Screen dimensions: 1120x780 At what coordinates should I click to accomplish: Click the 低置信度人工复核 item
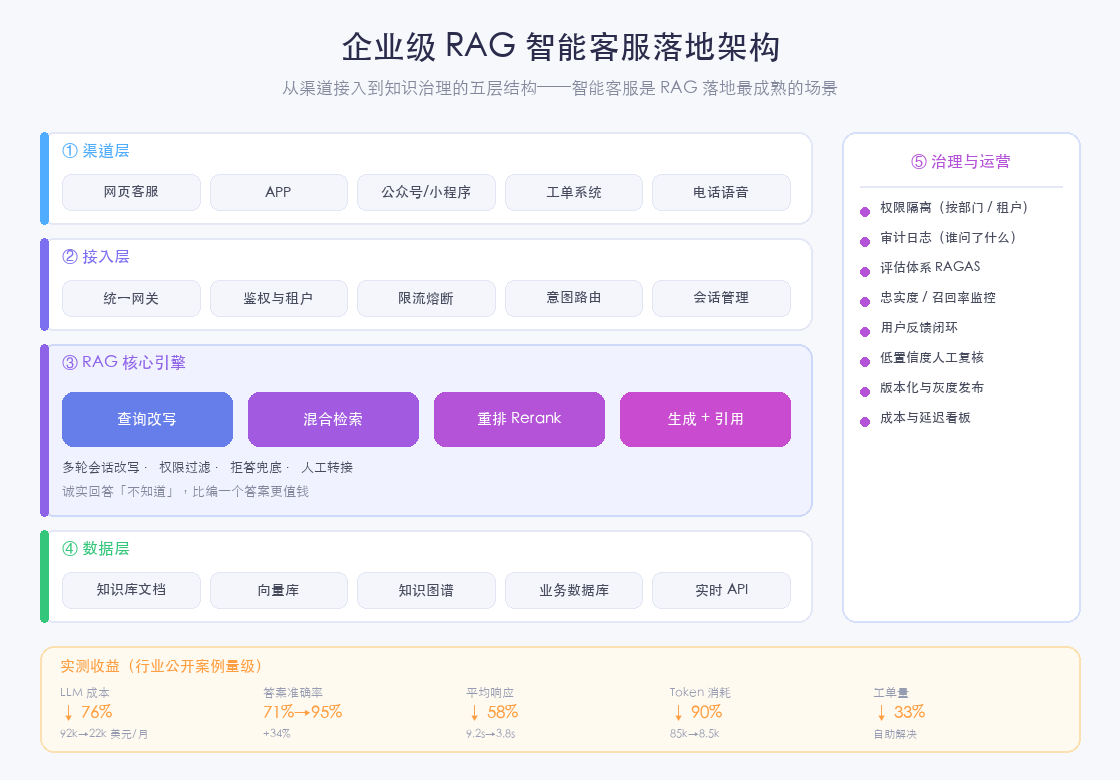pyautogui.click(x=931, y=358)
